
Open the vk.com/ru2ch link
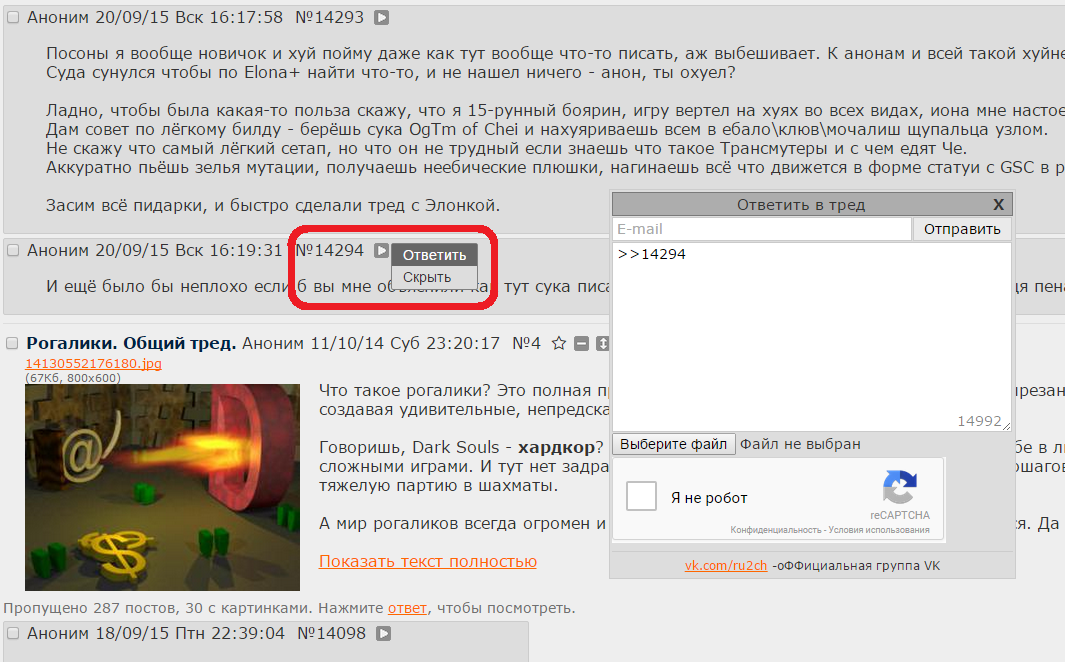(x=725, y=566)
